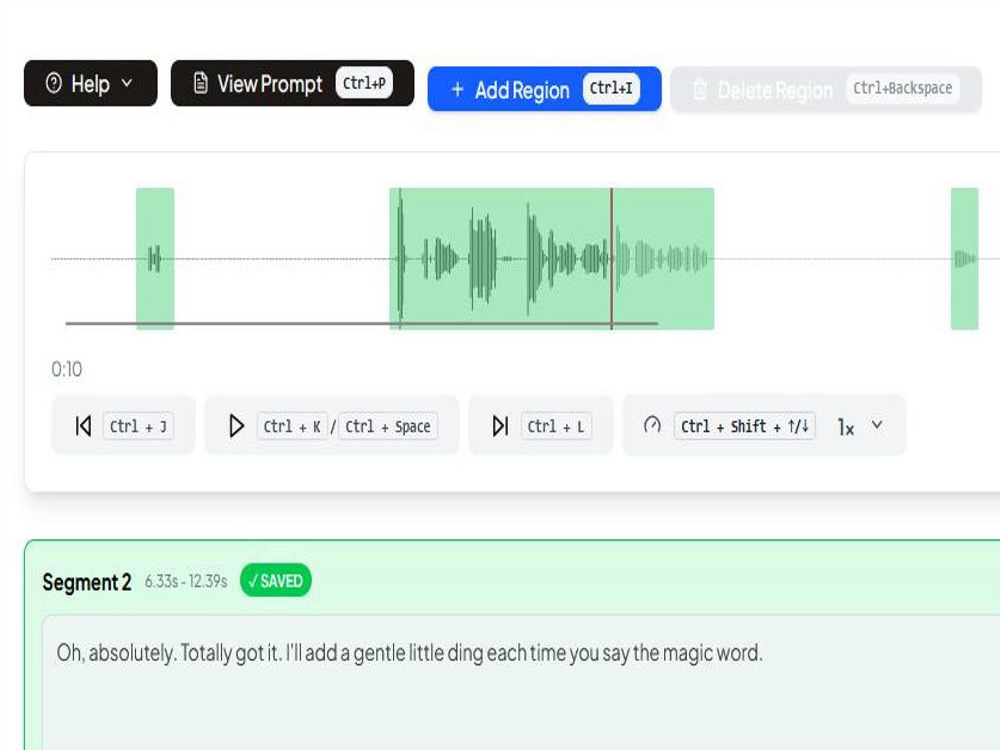Click the playback speed gauge icon
This screenshot has width=1000, height=750.
[652, 425]
